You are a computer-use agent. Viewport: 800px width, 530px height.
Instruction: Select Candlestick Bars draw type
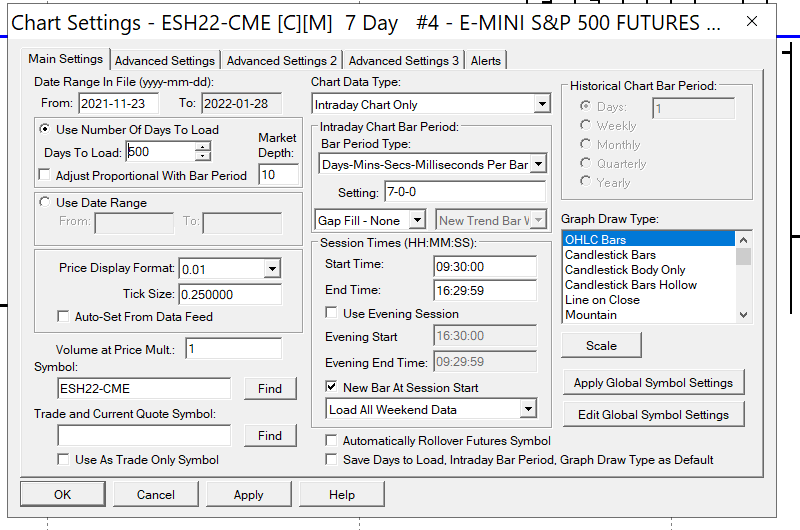(649, 255)
